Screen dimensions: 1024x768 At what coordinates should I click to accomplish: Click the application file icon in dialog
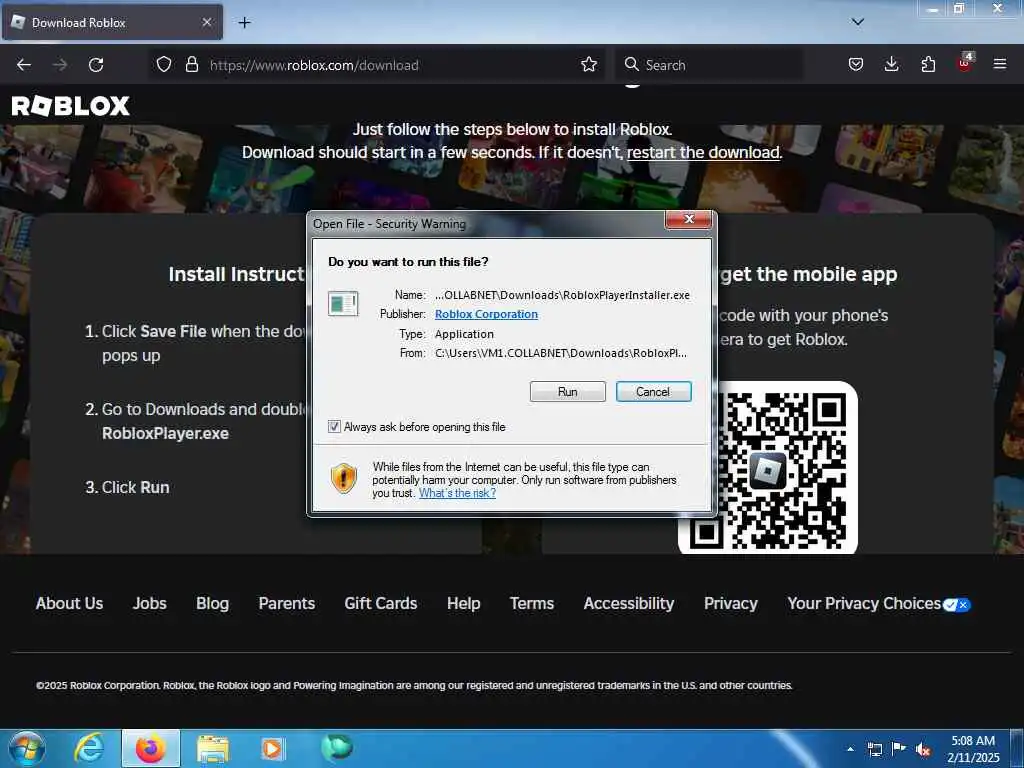click(343, 304)
